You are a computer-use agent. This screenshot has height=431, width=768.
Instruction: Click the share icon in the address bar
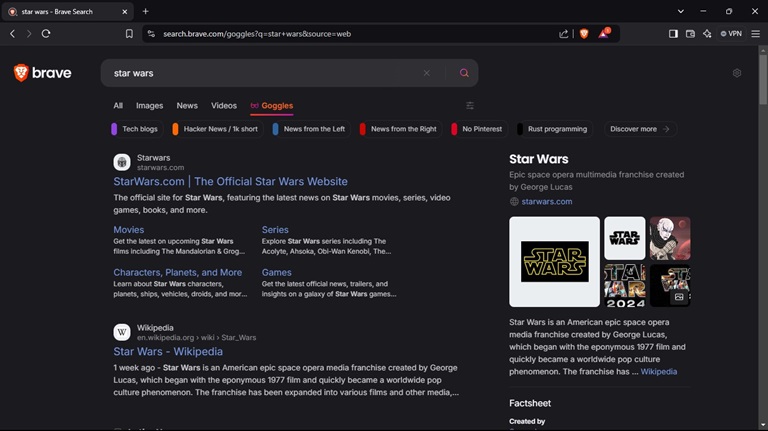(564, 33)
